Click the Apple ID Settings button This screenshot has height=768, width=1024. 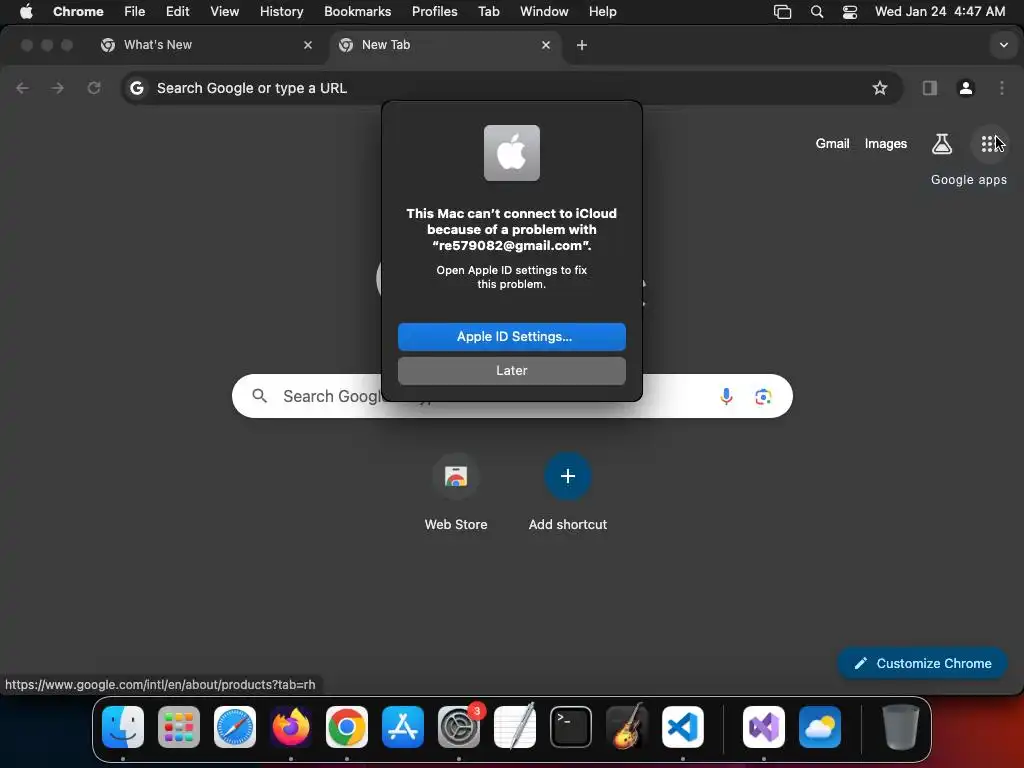coord(512,337)
